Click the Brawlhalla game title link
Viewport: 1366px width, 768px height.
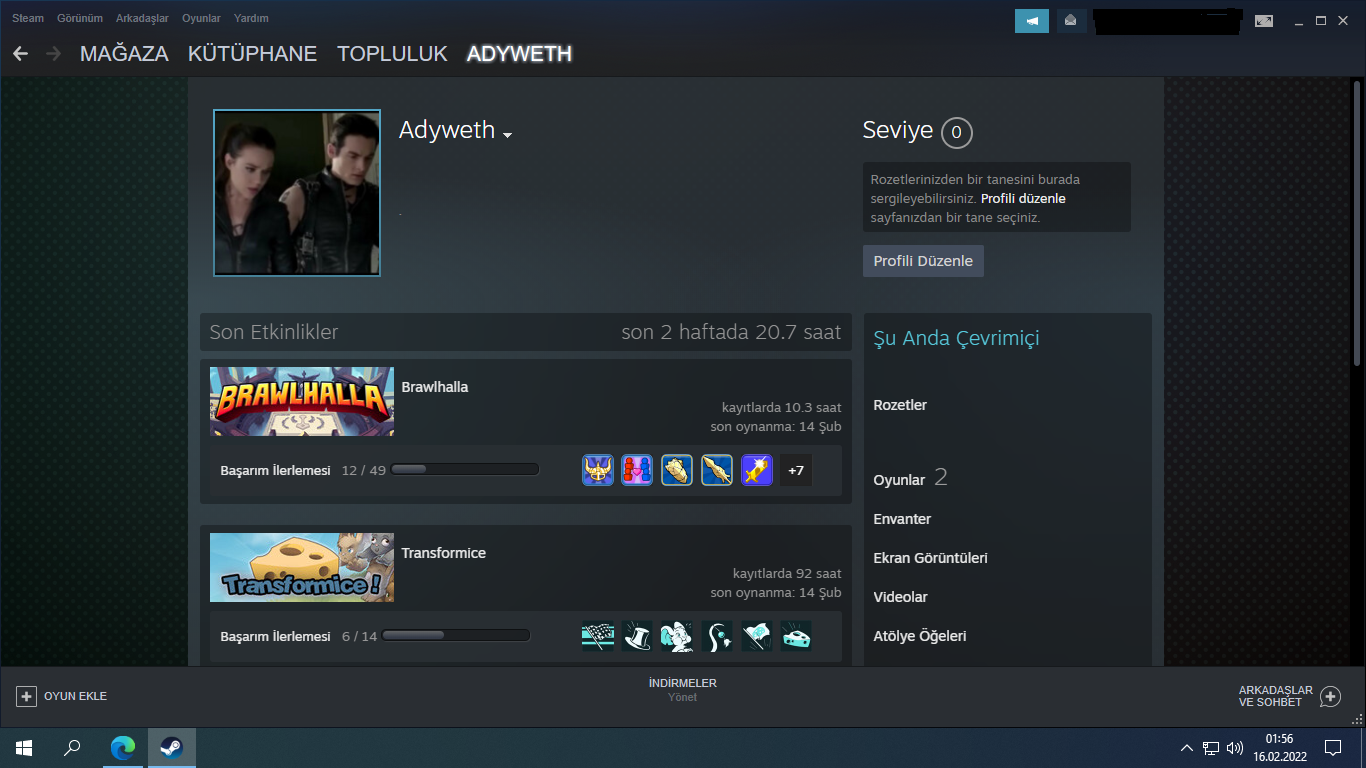(x=435, y=387)
